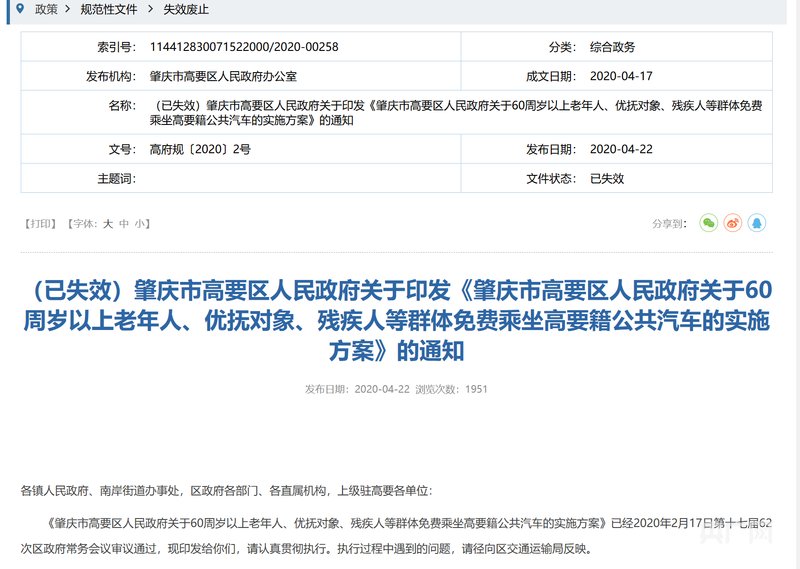Viewport: 800px width, 569px height.
Task: Click the issuing agency 肇庆市高要区人民政府办公室
Action: coord(222,76)
